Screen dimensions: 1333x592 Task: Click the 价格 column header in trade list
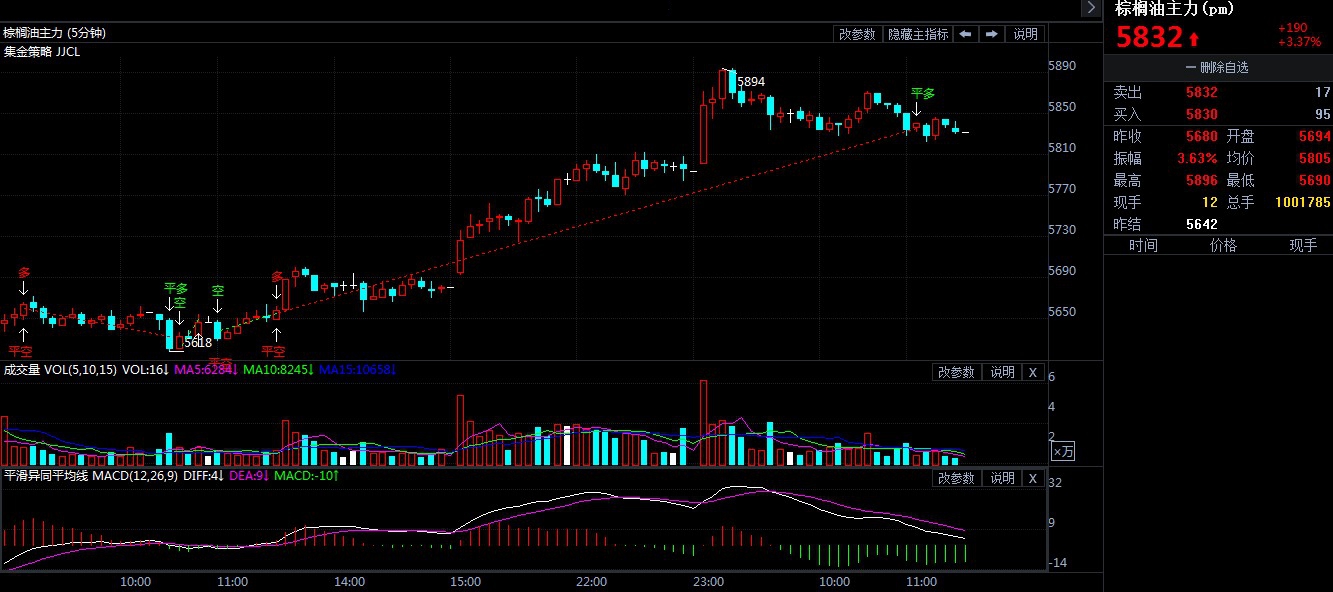[1223, 246]
